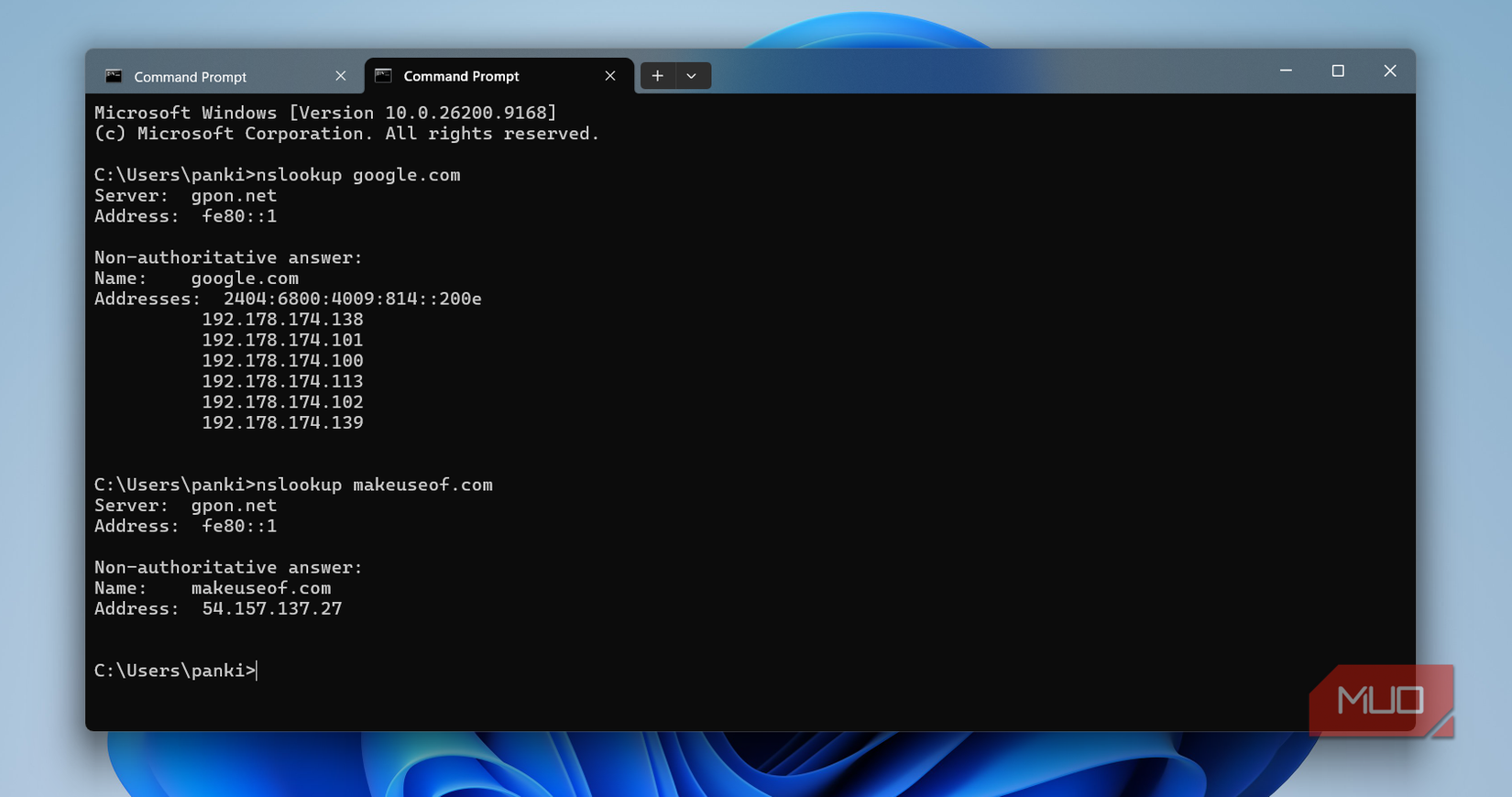Click the IP address 192.178.174.100

pos(282,361)
